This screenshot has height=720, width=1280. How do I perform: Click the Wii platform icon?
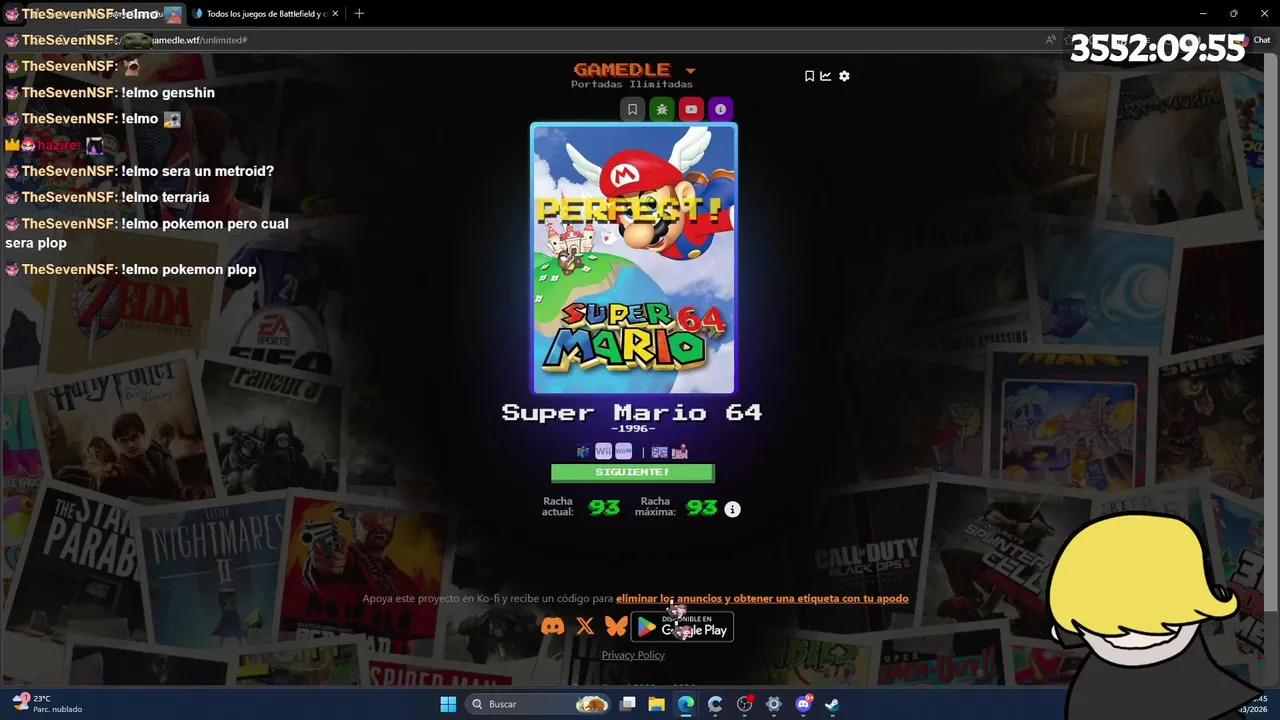coord(603,452)
